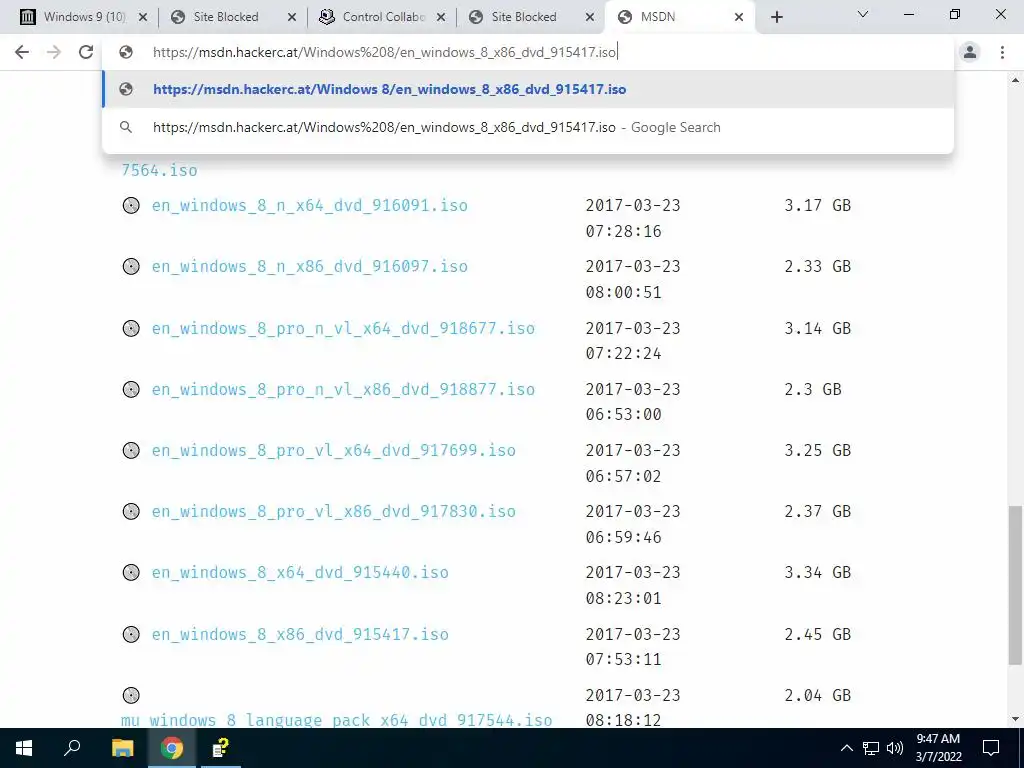Open en_windows_8_n_x86_dvd_916097.iso link
Screen dimensions: 1024x768
tap(310, 266)
